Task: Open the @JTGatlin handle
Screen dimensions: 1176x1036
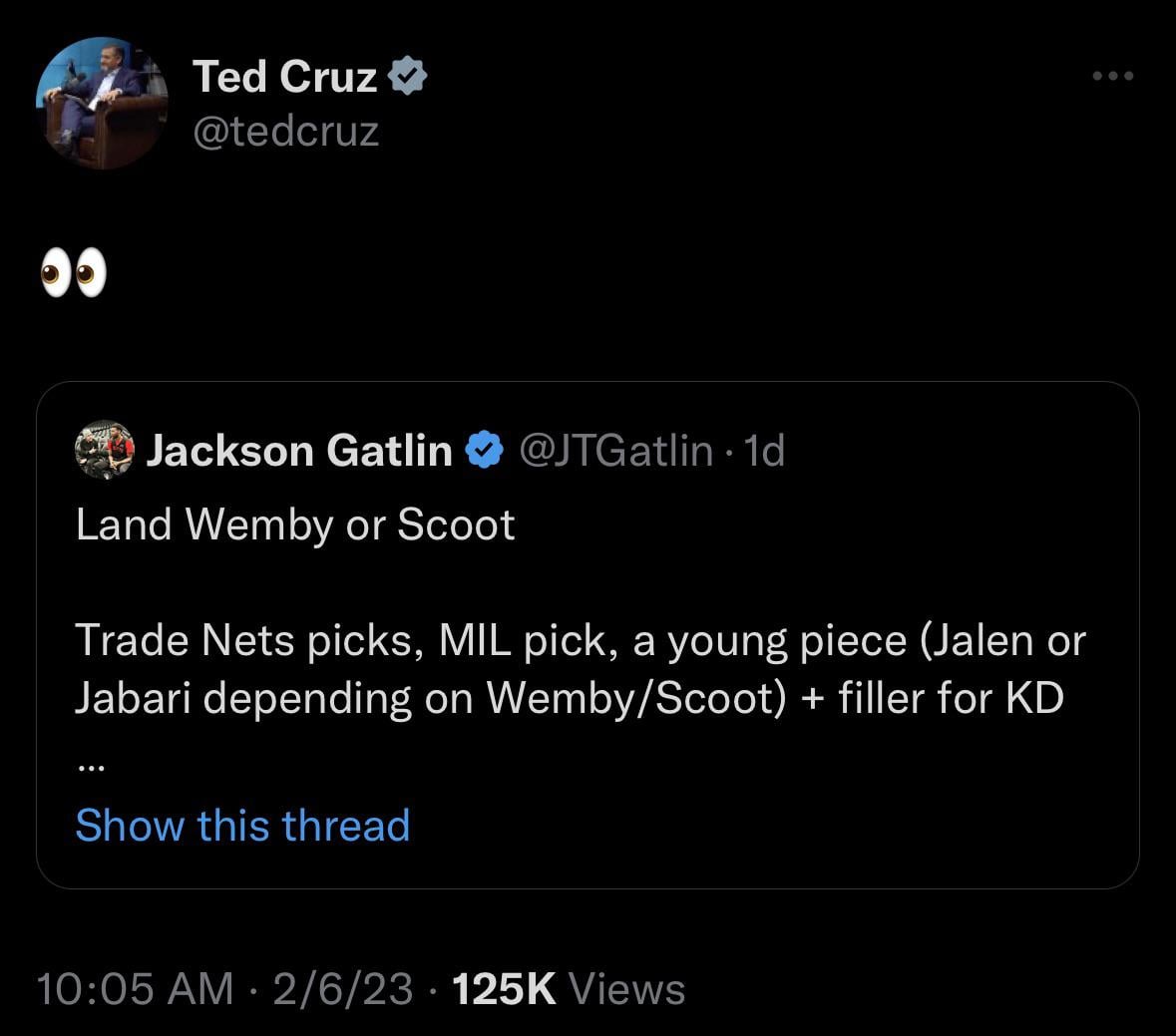Action: pyautogui.click(x=615, y=451)
